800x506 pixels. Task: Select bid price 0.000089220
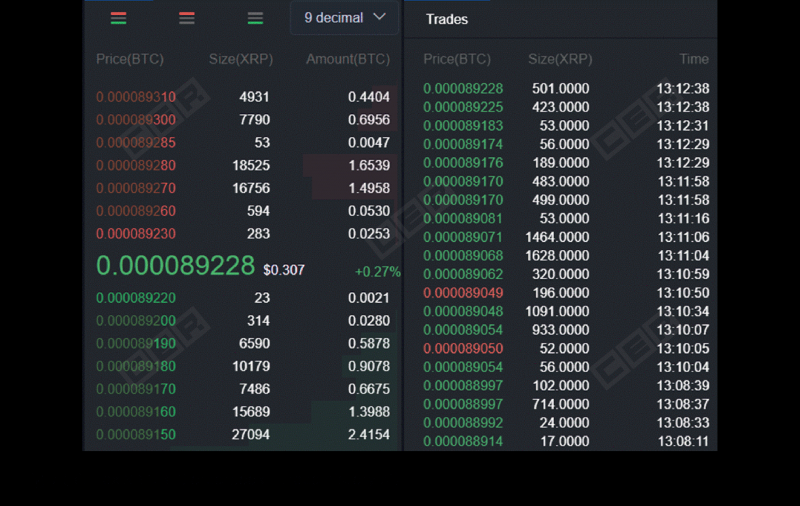coord(136,298)
